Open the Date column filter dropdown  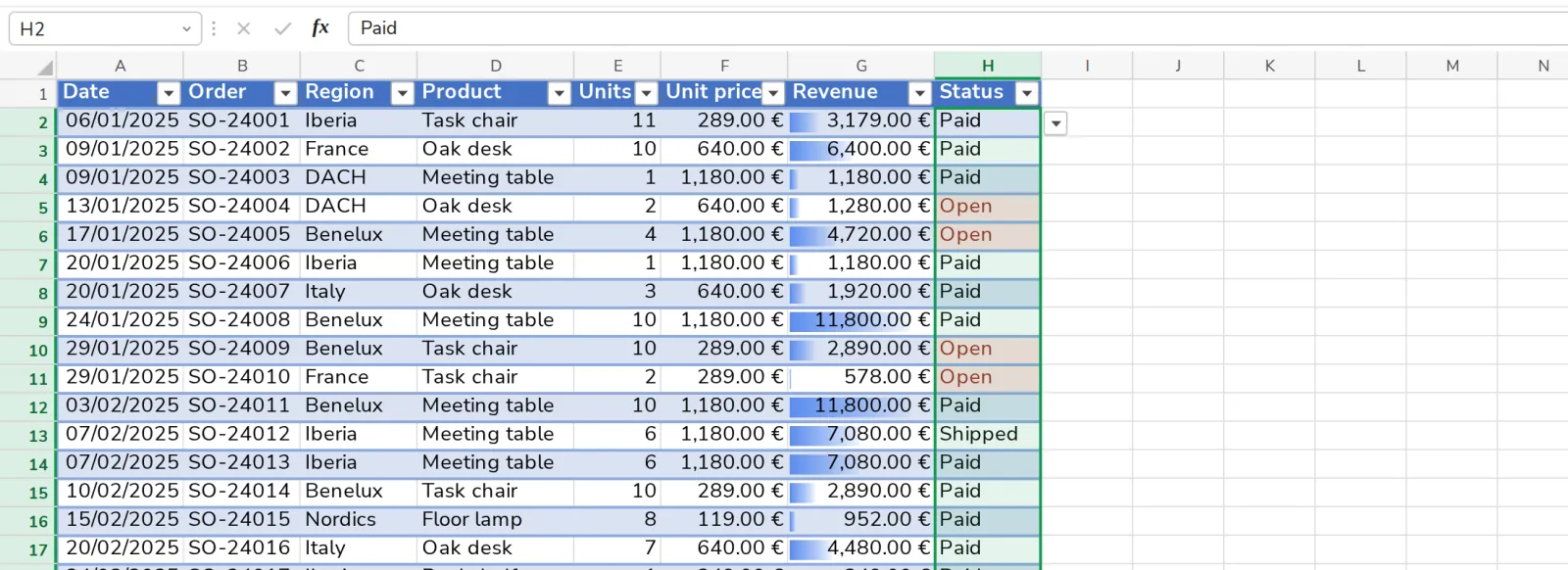pyautogui.click(x=169, y=93)
